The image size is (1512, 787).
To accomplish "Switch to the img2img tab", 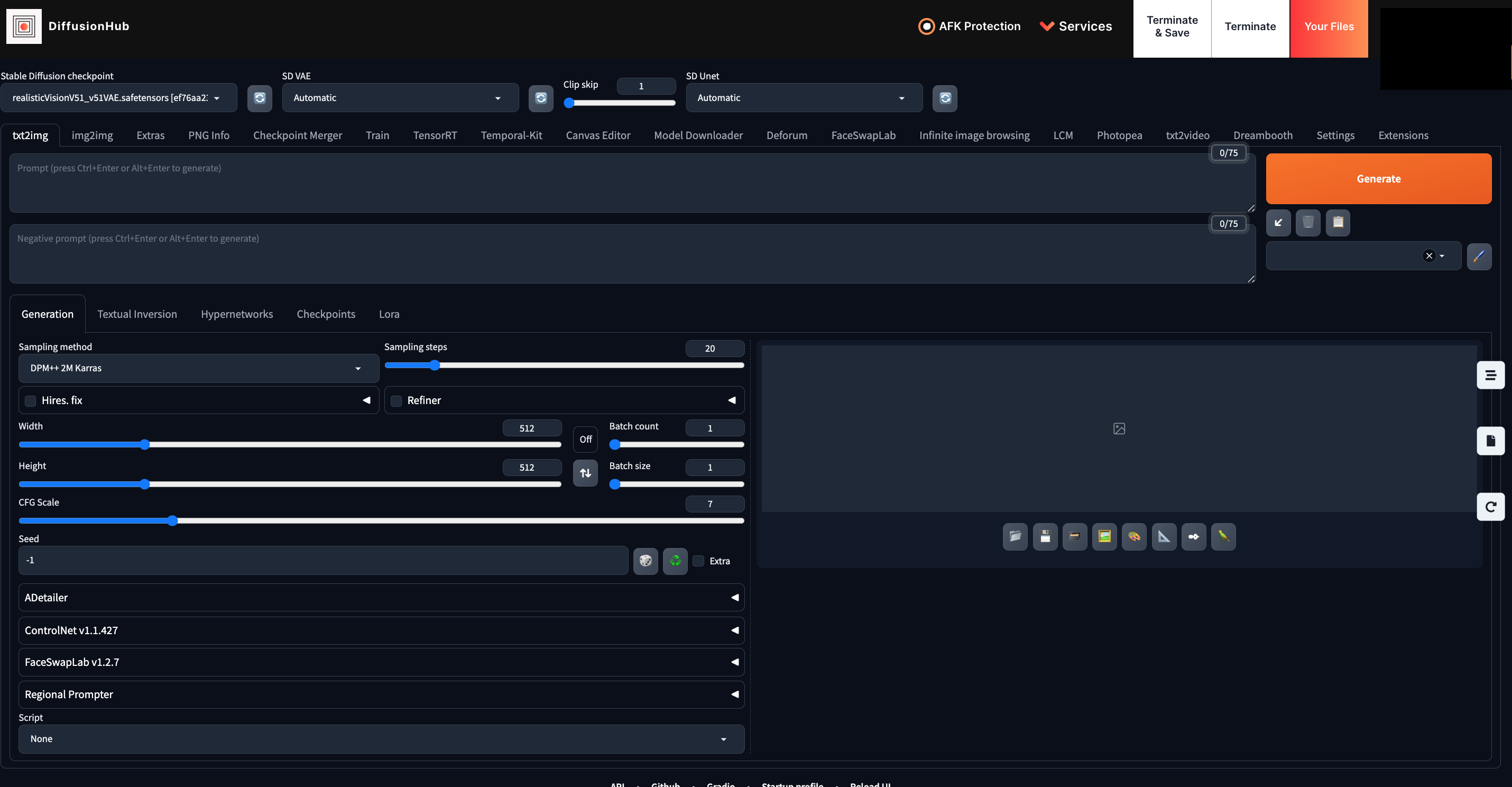I will (x=92, y=135).
